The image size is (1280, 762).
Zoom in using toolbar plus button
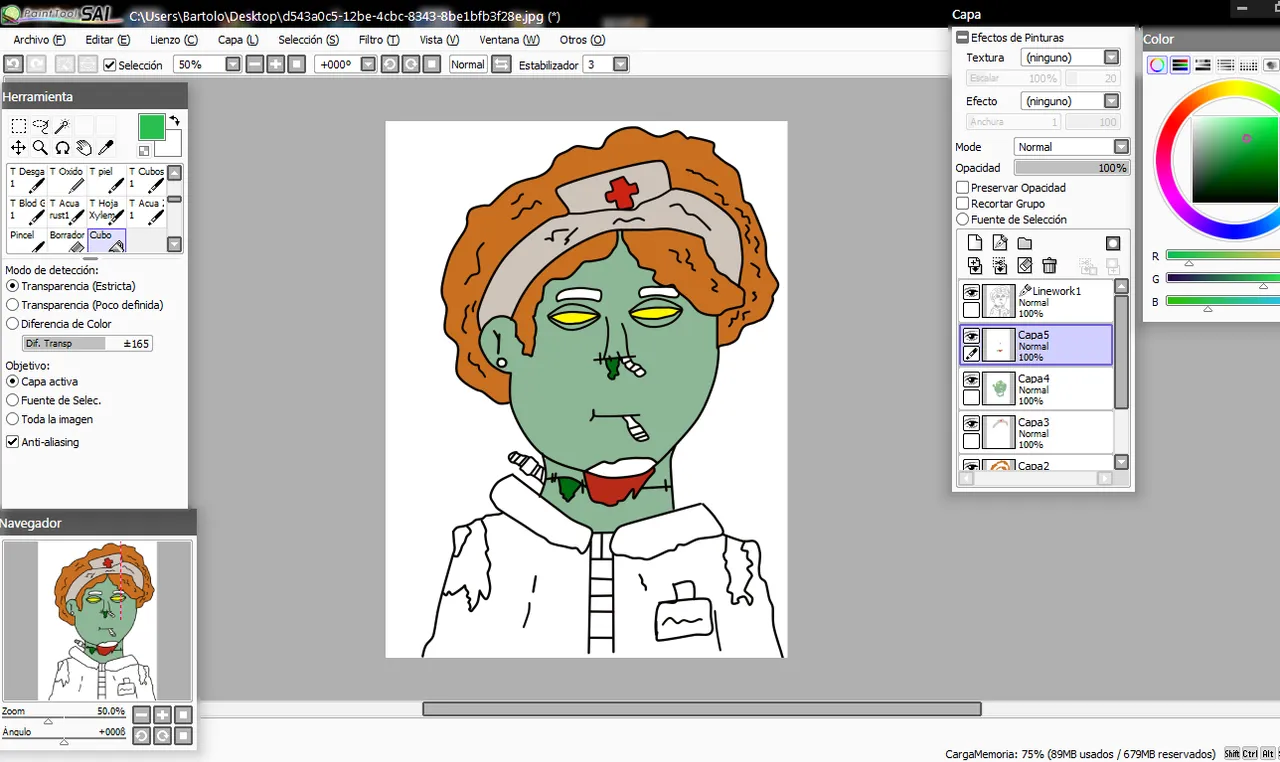(x=277, y=64)
